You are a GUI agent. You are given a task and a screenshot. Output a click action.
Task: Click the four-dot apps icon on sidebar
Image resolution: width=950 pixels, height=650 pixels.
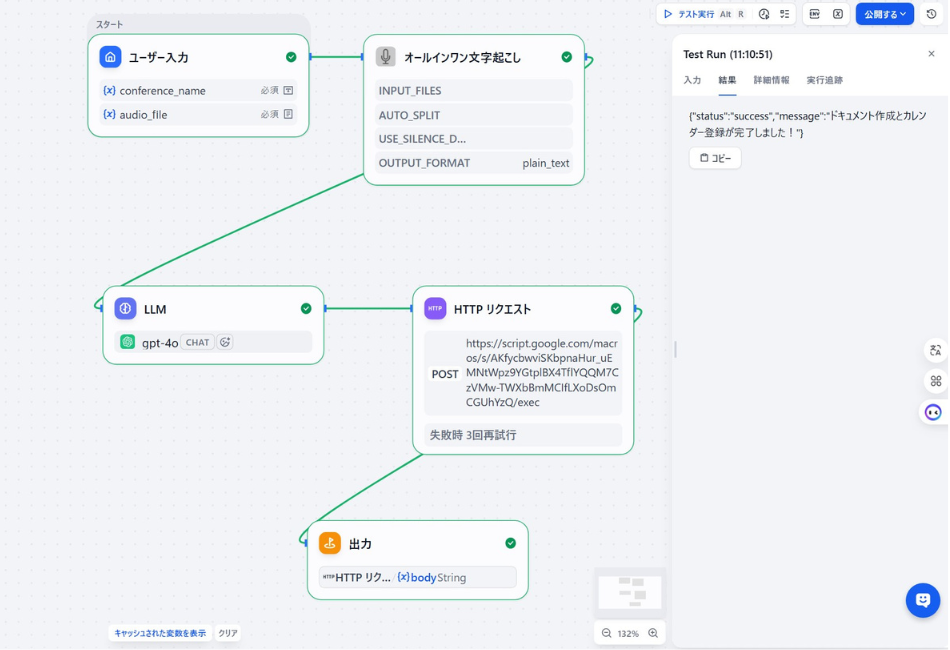point(934,381)
